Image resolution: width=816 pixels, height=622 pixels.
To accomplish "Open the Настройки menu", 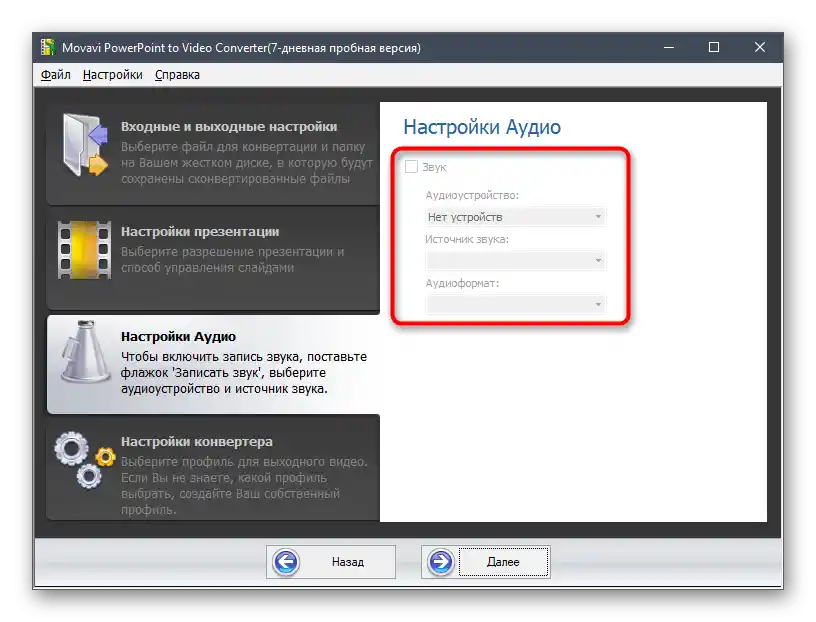I will click(x=112, y=75).
